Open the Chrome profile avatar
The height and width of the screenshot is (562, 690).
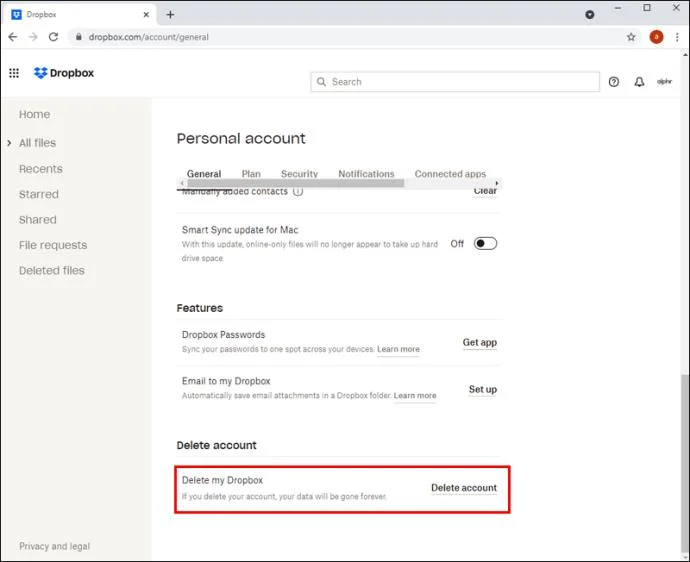coord(656,37)
